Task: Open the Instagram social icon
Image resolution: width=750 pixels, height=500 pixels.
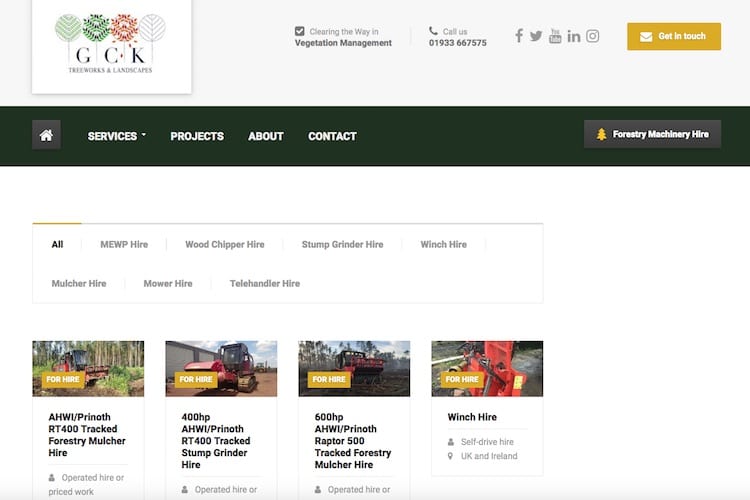Action: point(593,36)
